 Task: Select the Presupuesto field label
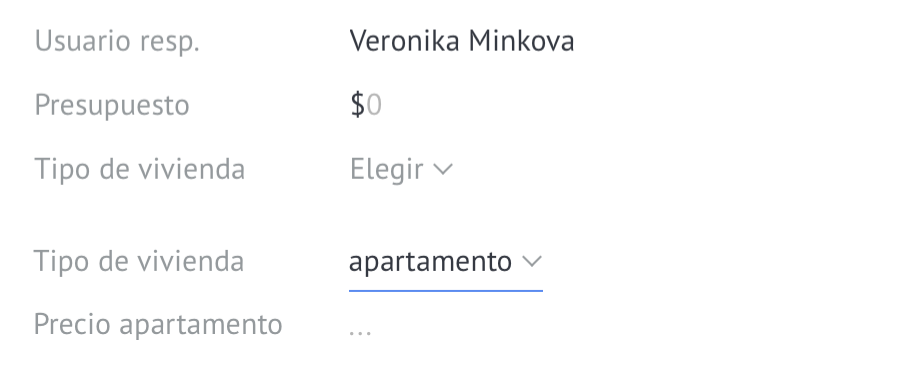pos(112,105)
